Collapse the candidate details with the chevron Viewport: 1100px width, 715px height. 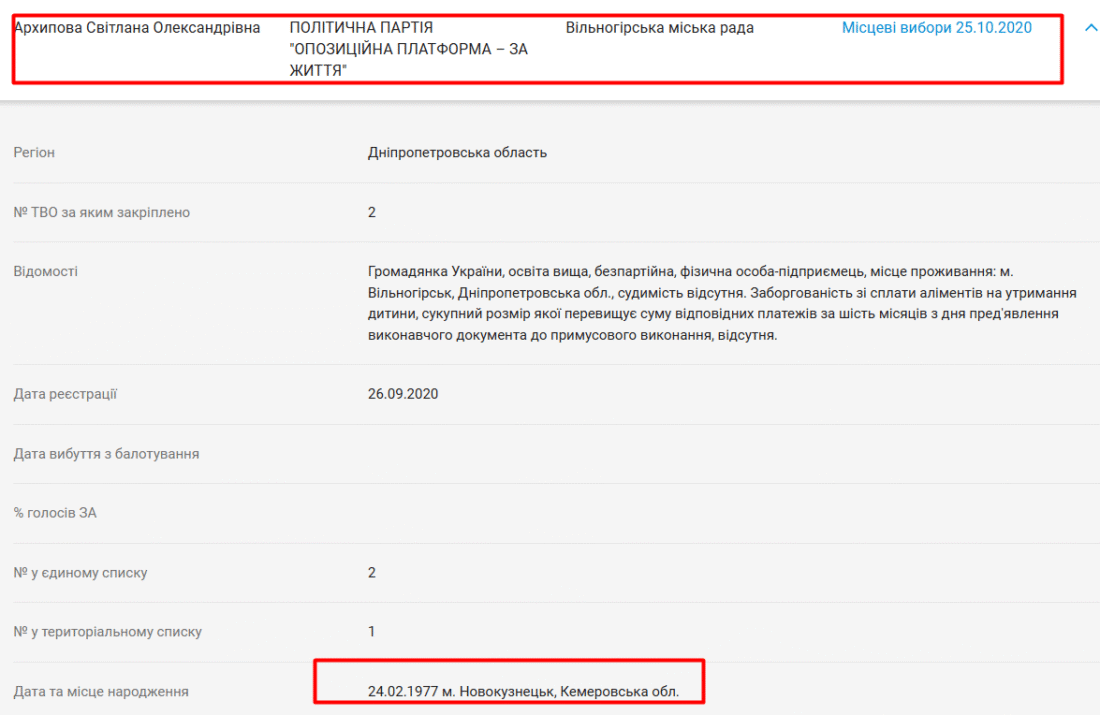[x=1091, y=28]
